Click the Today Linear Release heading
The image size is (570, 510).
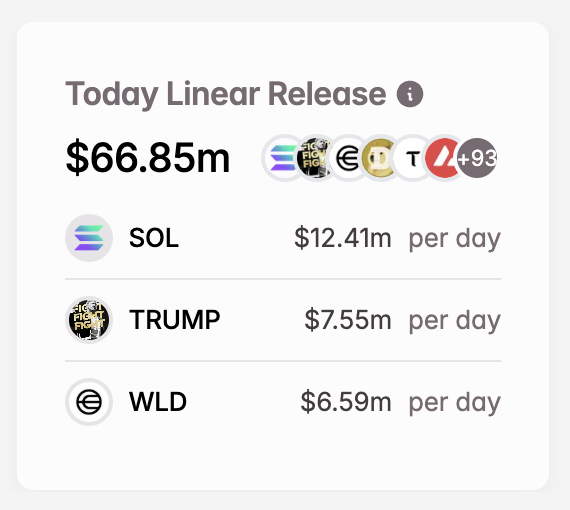tap(225, 94)
